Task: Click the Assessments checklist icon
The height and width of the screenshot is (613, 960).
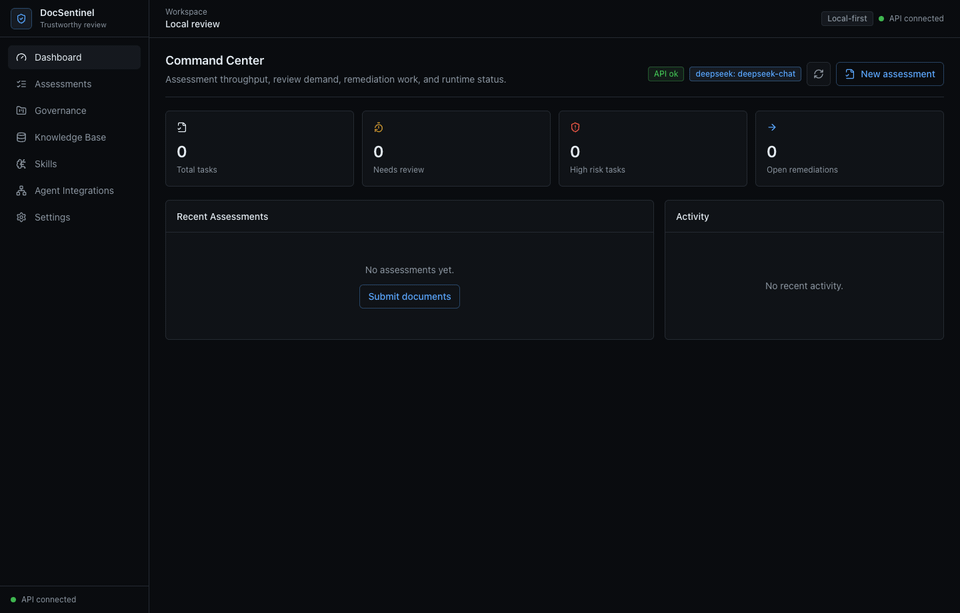Action: [21, 84]
